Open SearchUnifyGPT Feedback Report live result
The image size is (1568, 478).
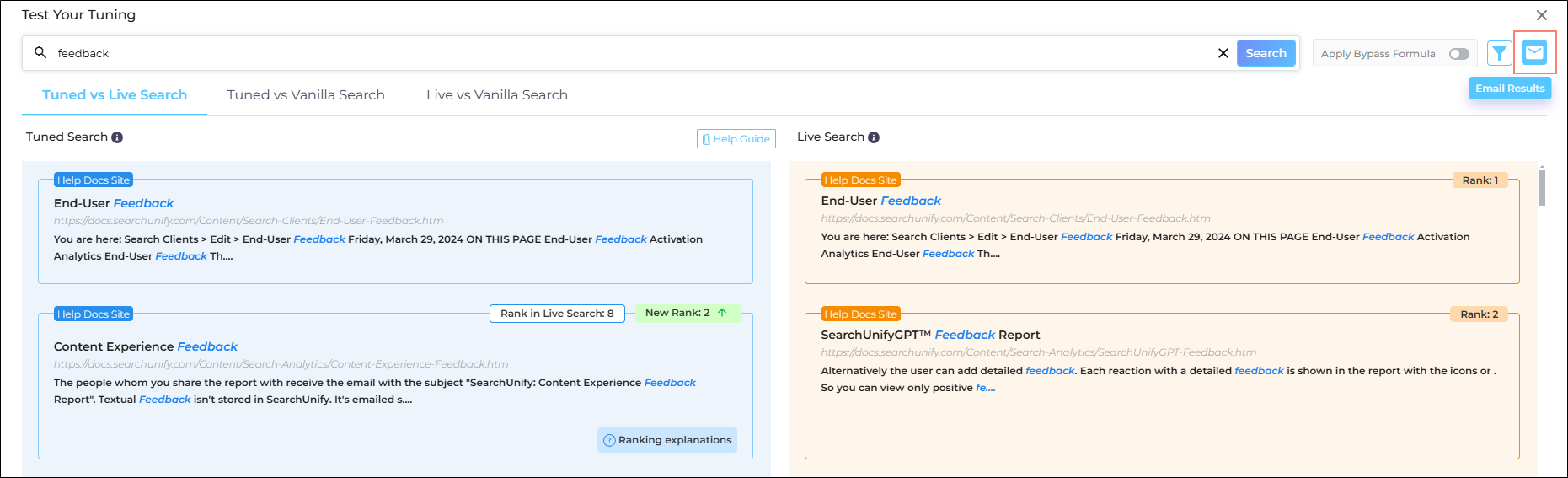tap(929, 335)
